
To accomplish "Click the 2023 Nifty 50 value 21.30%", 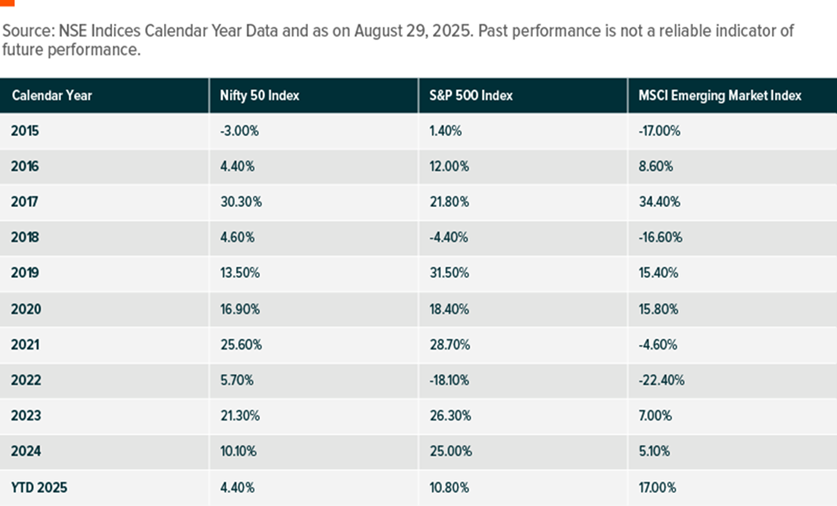I will coord(240,416).
